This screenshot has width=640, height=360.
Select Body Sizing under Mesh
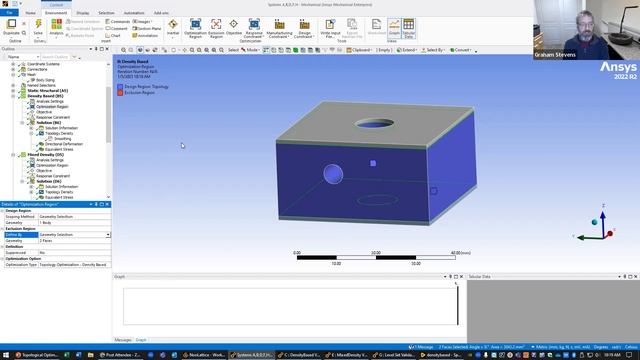click(x=45, y=80)
